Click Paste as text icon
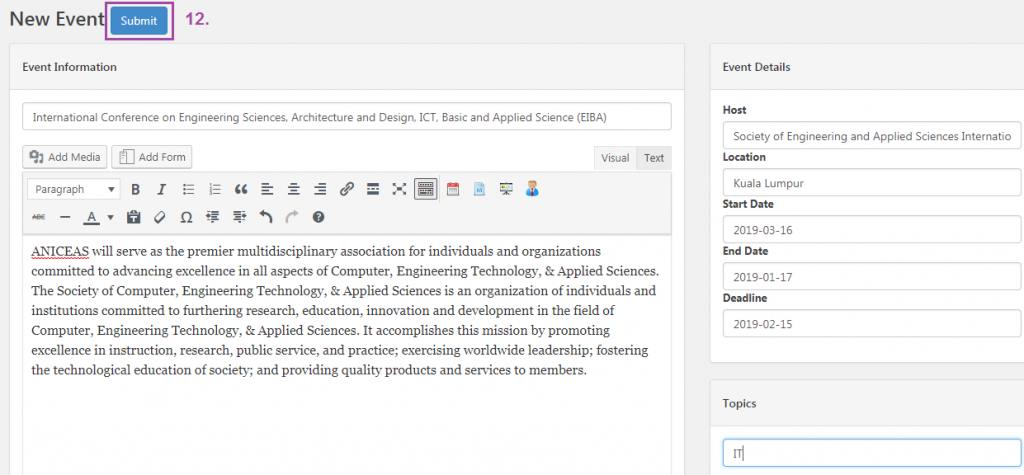The height and width of the screenshot is (475, 1024). point(134,217)
